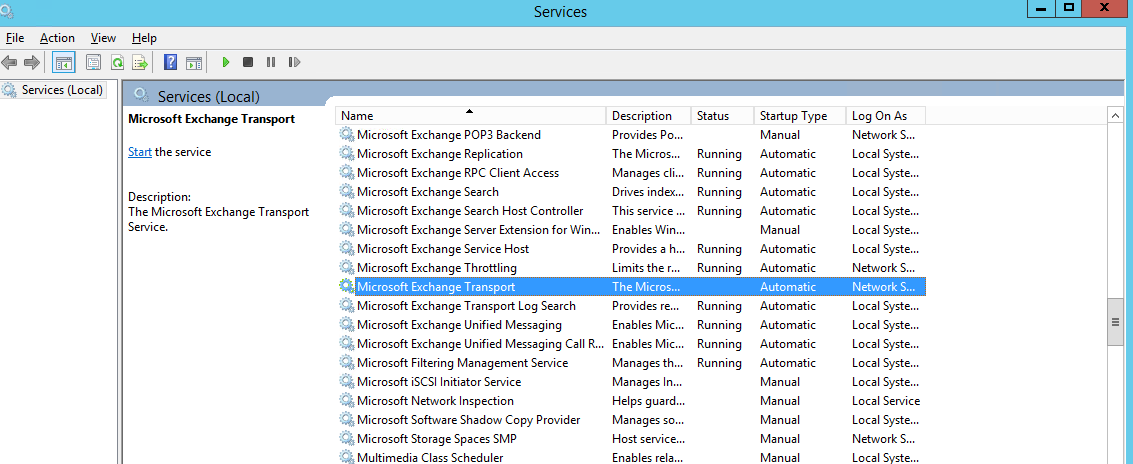Click green Start Service play icon
The image size is (1133, 464).
point(225,63)
